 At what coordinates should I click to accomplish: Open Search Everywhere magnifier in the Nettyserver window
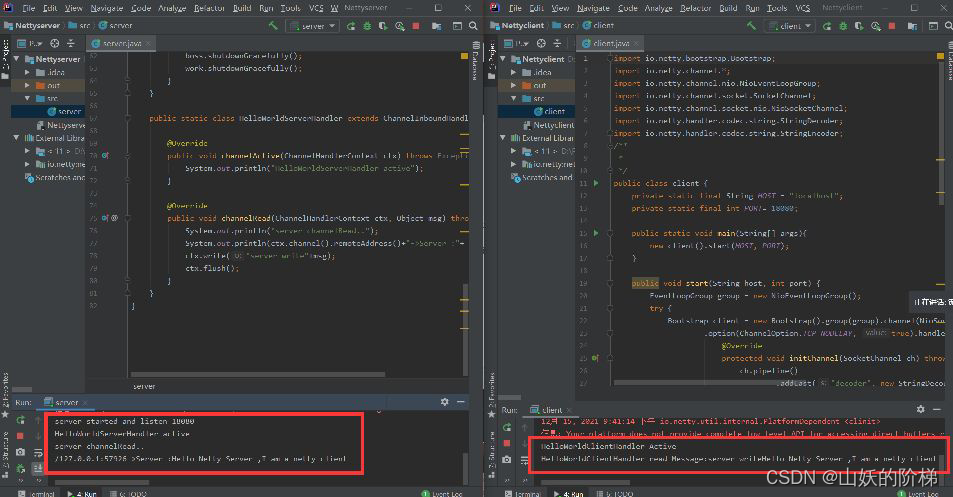(473, 26)
